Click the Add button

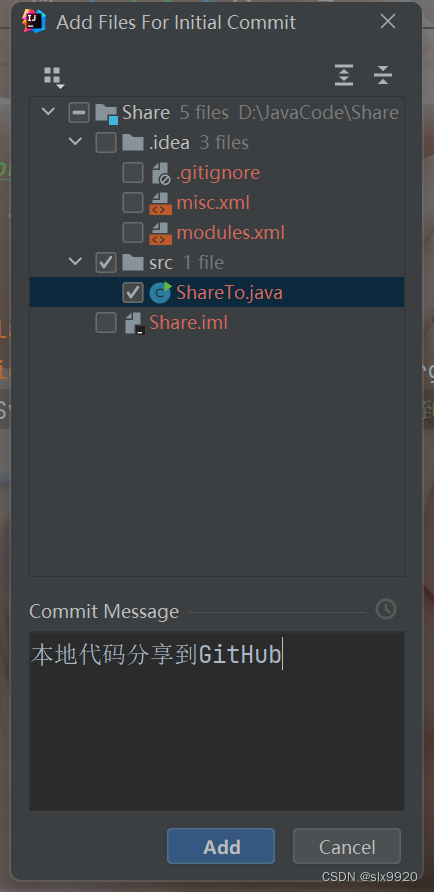221,846
